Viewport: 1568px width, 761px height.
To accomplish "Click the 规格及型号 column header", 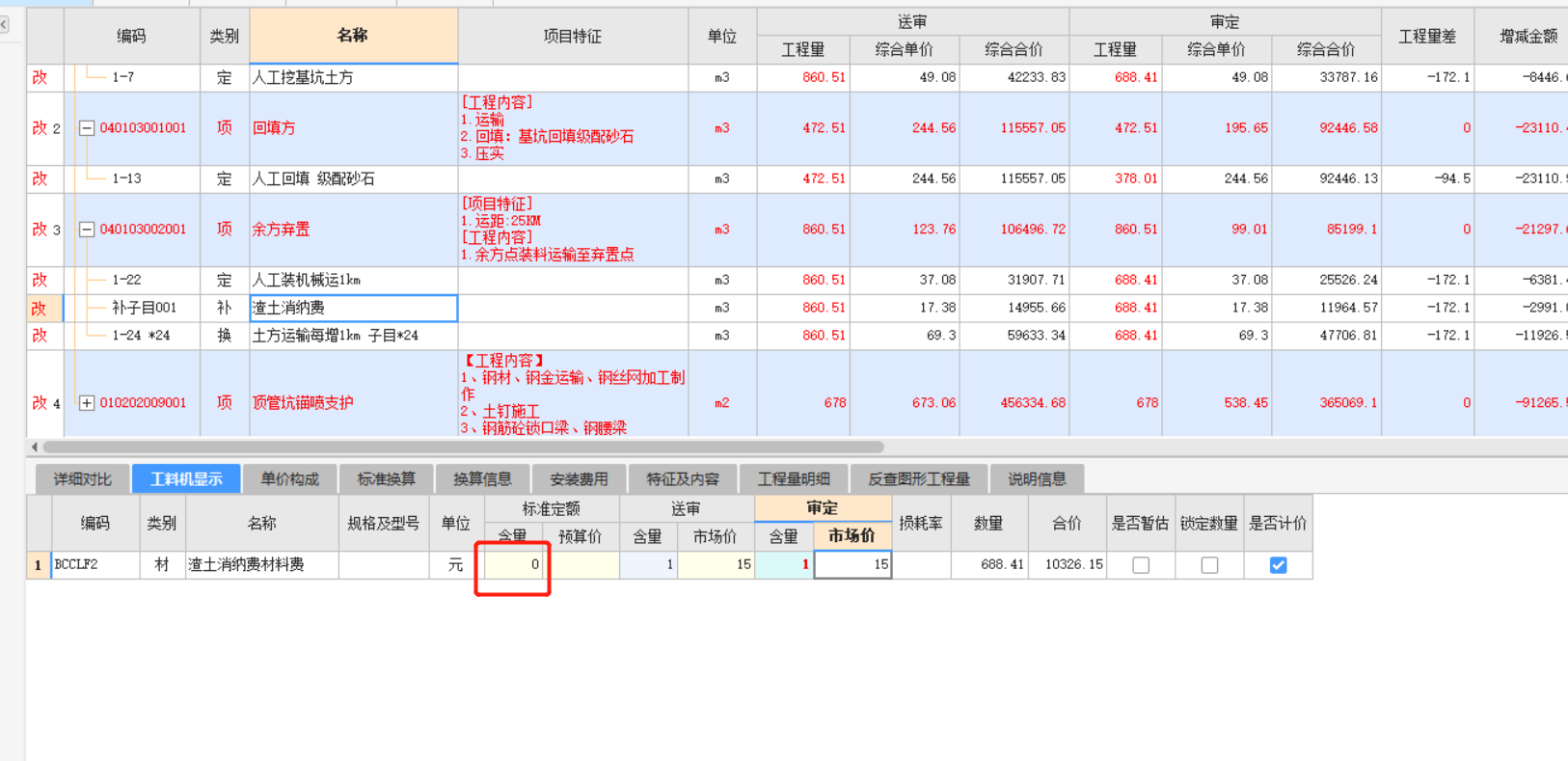I will [x=384, y=523].
